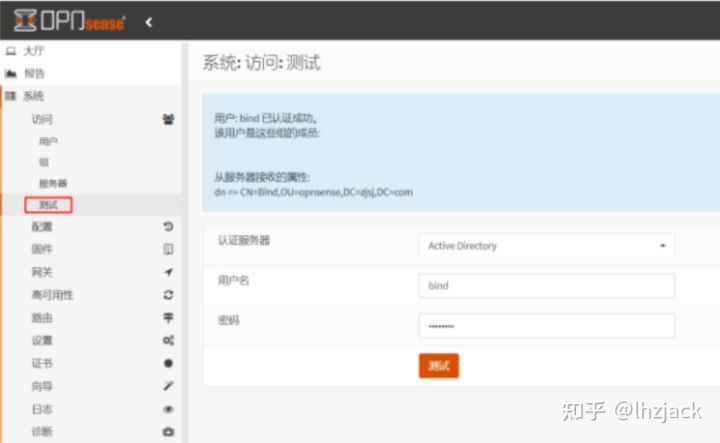The width and height of the screenshot is (720, 443).
Task: Select 测试 in the sidebar
Action: click(x=49, y=205)
